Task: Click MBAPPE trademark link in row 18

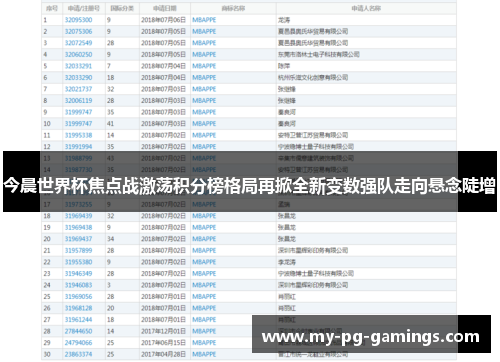Action: pyautogui.click(x=204, y=216)
